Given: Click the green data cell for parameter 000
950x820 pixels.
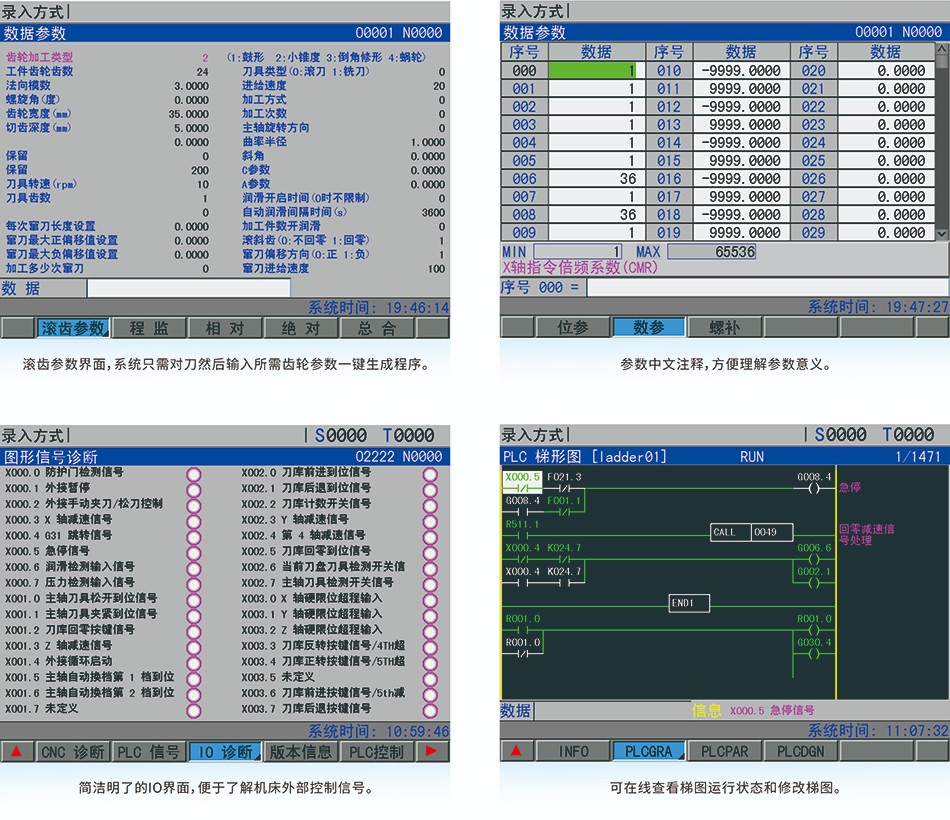Looking at the screenshot, I should (593, 70).
